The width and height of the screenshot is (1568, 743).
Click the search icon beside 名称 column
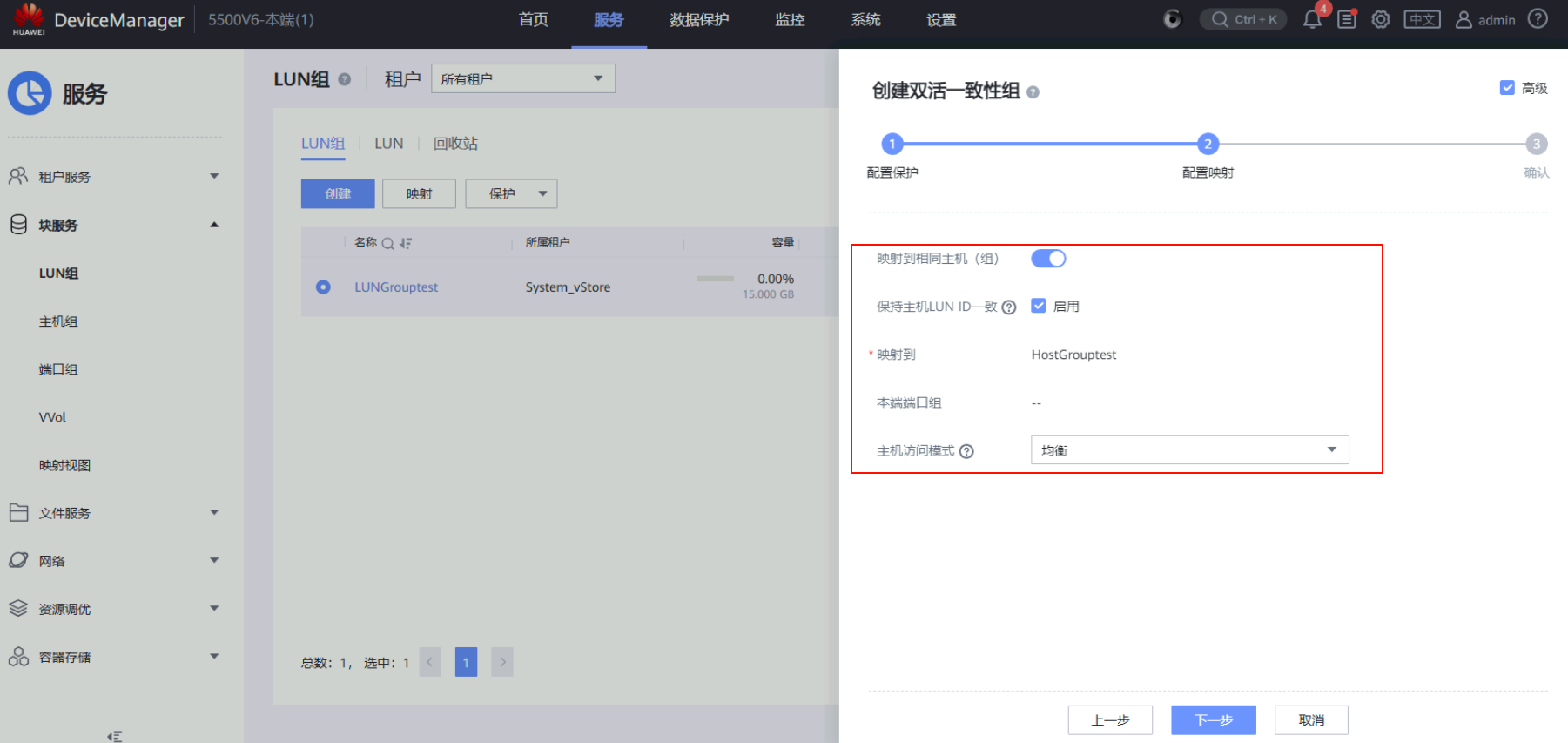(388, 243)
